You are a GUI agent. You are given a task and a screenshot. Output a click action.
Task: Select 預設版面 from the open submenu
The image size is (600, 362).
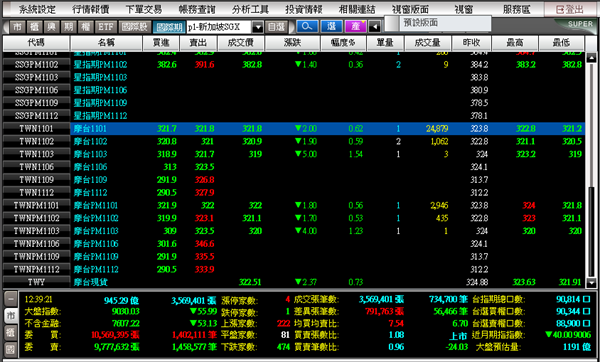(421, 23)
